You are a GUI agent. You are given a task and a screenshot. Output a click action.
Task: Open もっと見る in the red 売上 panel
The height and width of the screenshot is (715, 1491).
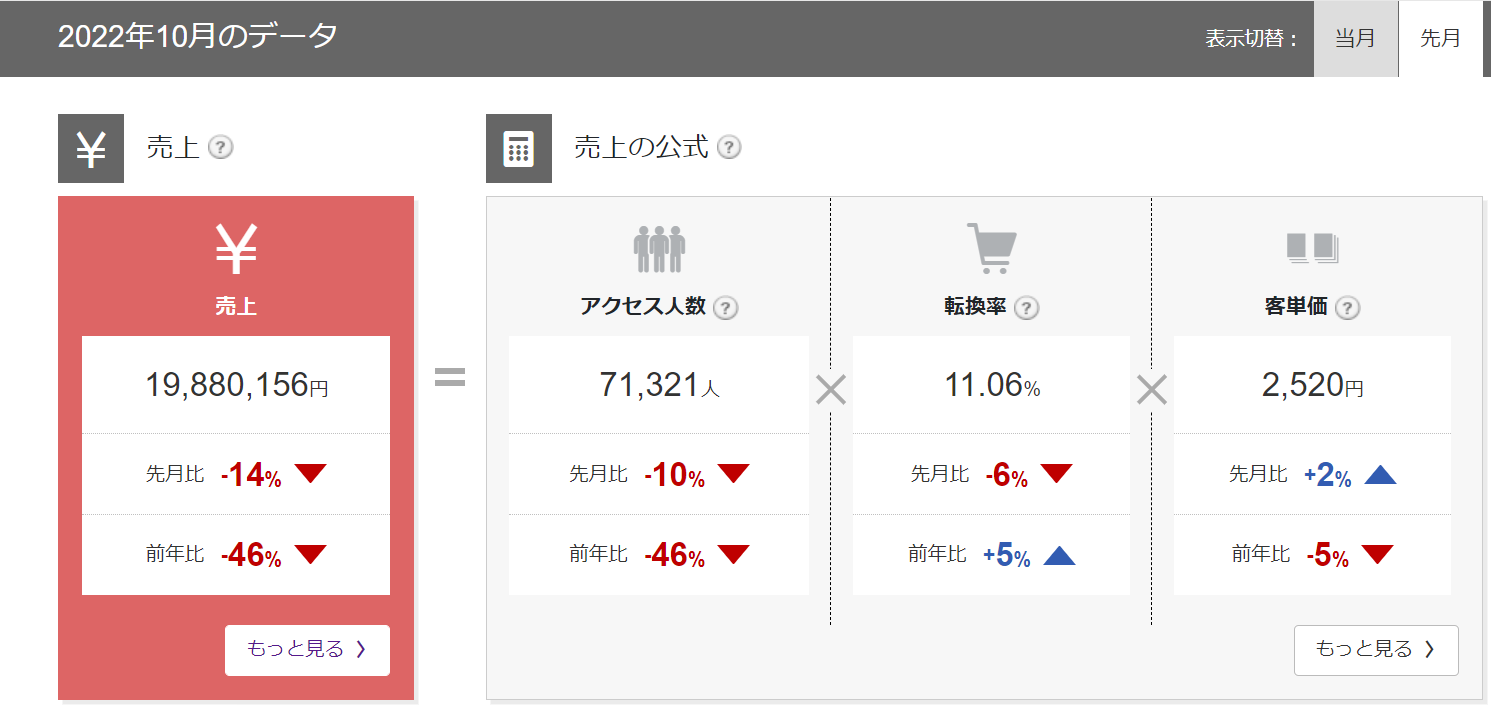tap(307, 650)
